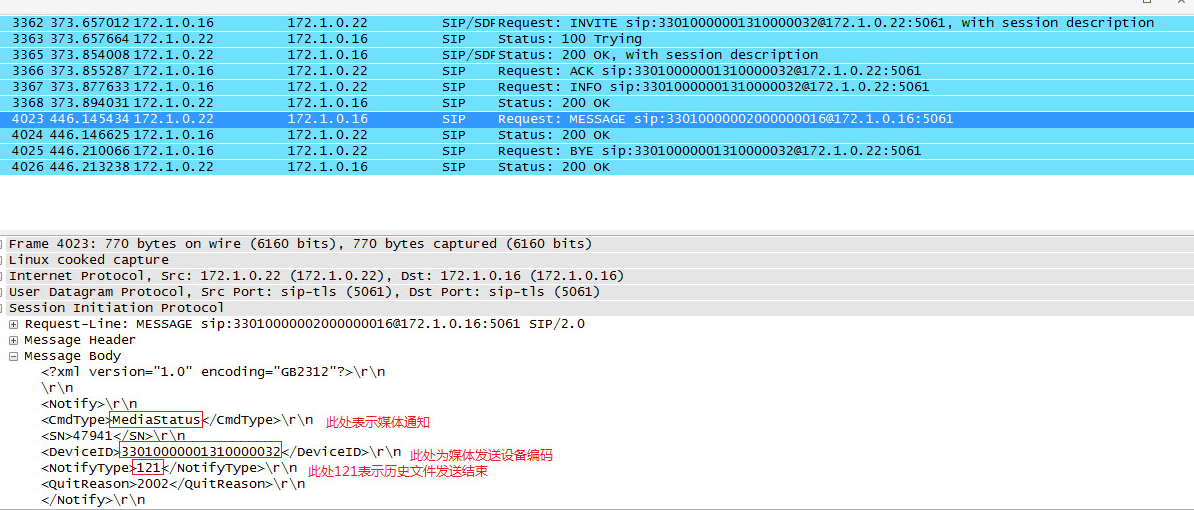Expand the Message Header node
Image resolution: width=1194 pixels, height=510 pixels.
pos(14,340)
